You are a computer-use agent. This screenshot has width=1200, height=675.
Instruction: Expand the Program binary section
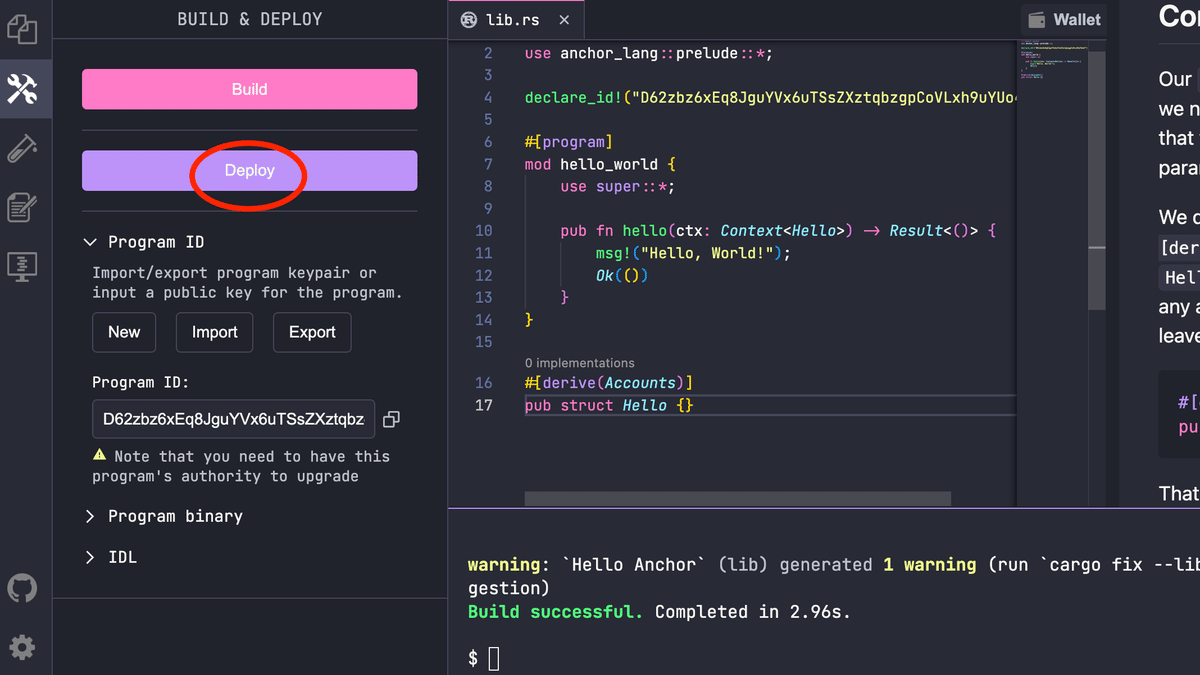(163, 516)
